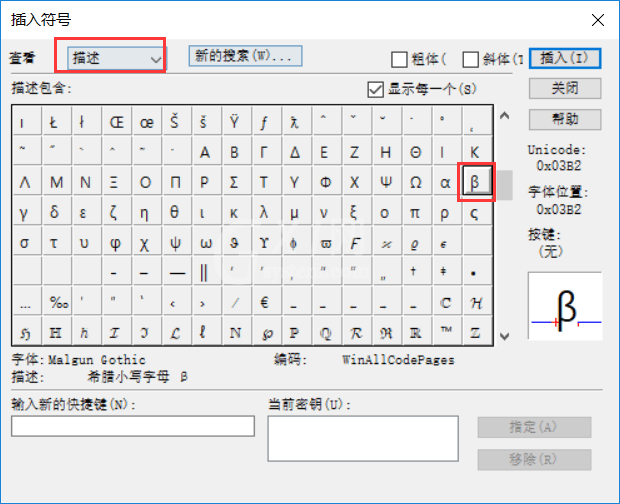This screenshot has height=504, width=620.
Task: Select the OE ligature capital symbol
Action: click(116, 122)
